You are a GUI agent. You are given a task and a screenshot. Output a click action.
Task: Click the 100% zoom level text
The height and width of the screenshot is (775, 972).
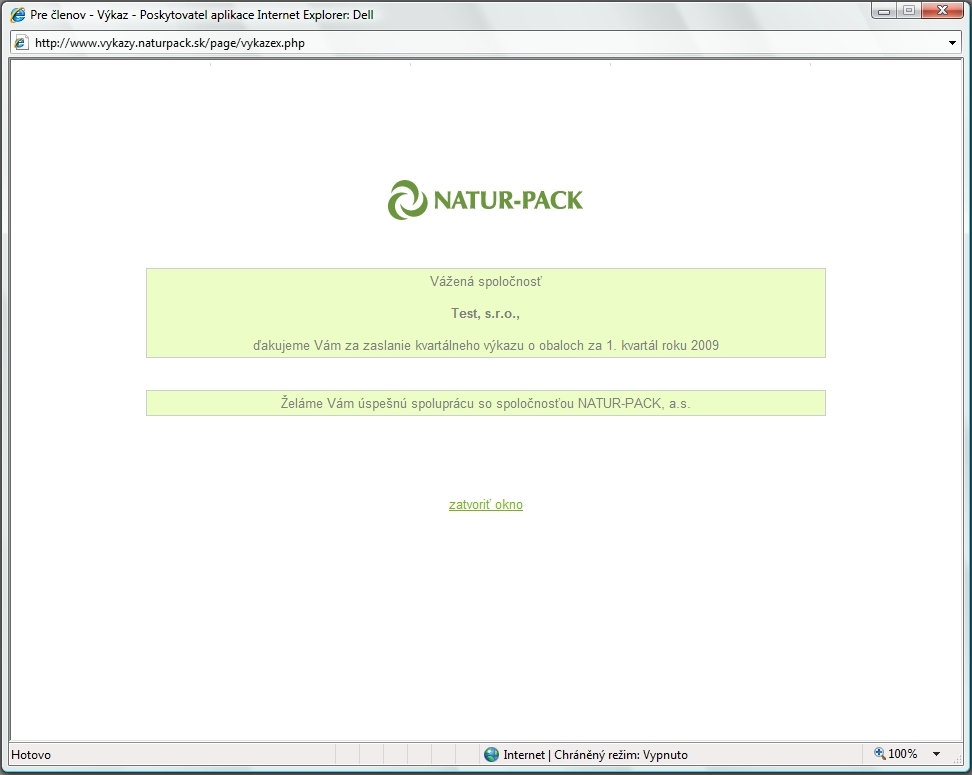pyautogui.click(x=903, y=754)
